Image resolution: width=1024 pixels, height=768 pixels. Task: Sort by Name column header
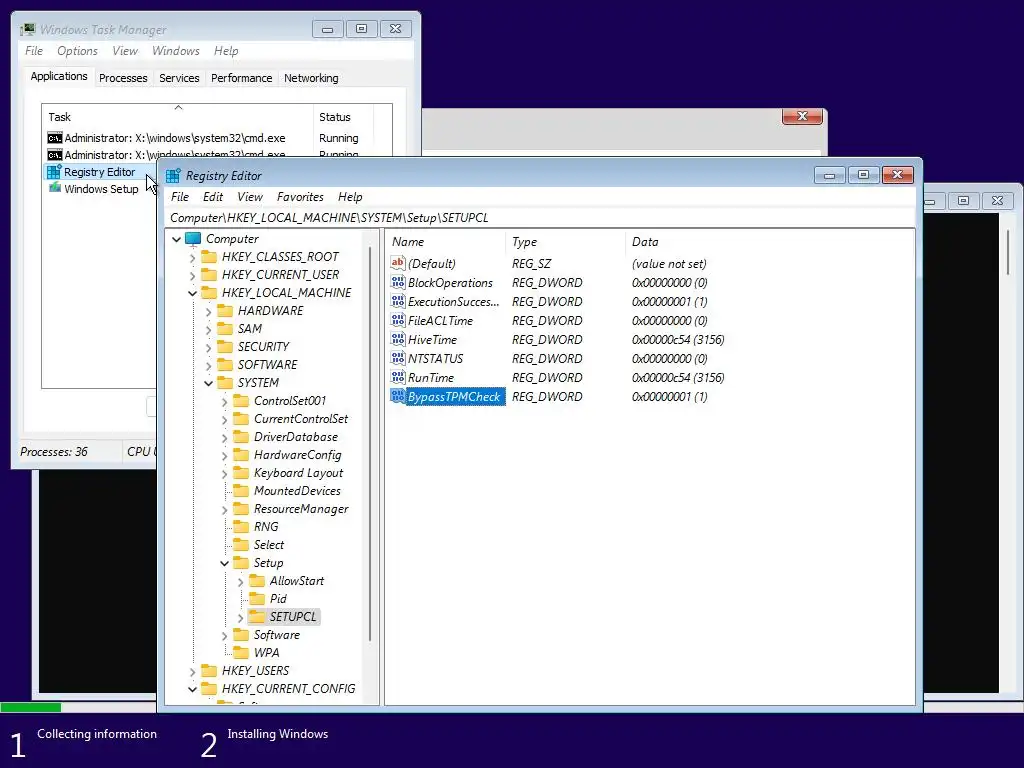[x=445, y=242]
